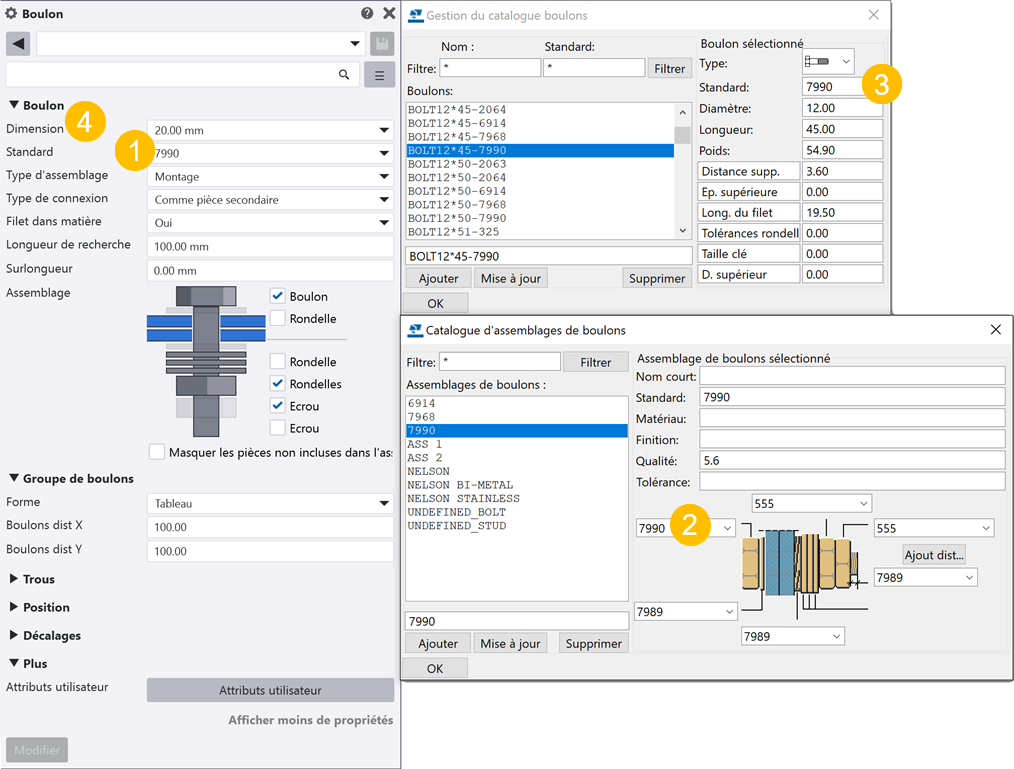The height and width of the screenshot is (769, 1014).
Task: Open the Dimension dropdown
Action: point(270,130)
